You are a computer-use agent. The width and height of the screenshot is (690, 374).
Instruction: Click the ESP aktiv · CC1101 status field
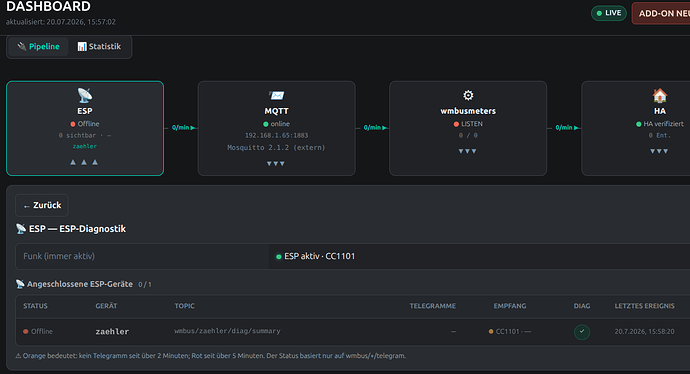[480, 257]
